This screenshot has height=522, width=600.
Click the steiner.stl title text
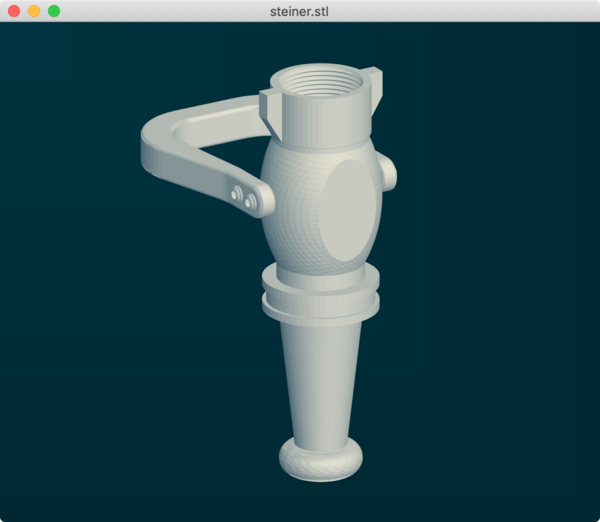[299, 11]
